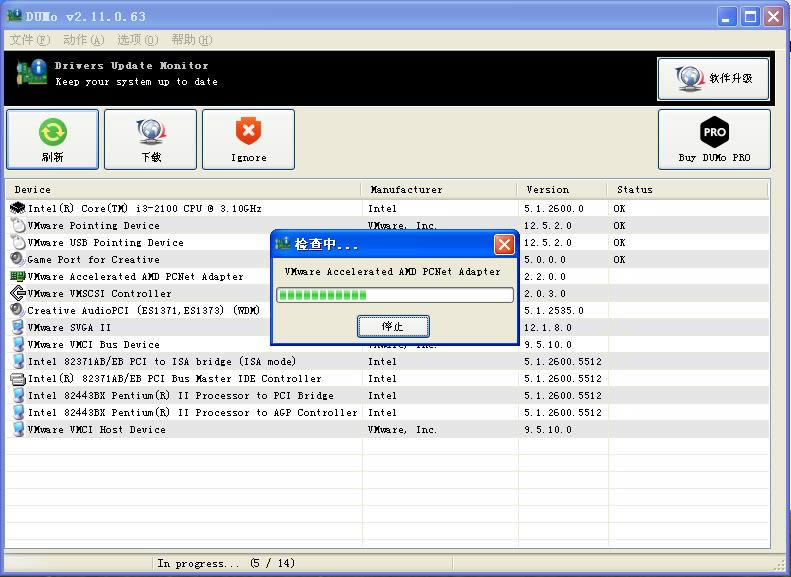The height and width of the screenshot is (577, 791).
Task: Select VMware Accelerated AMD PCNet Adapter list row
Action: [135, 276]
